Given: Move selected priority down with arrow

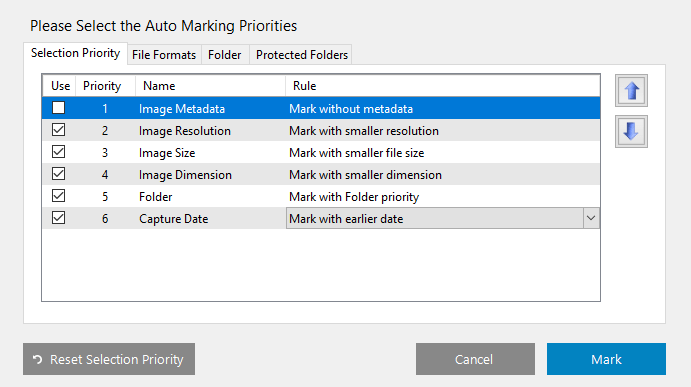Looking at the screenshot, I should (631, 131).
